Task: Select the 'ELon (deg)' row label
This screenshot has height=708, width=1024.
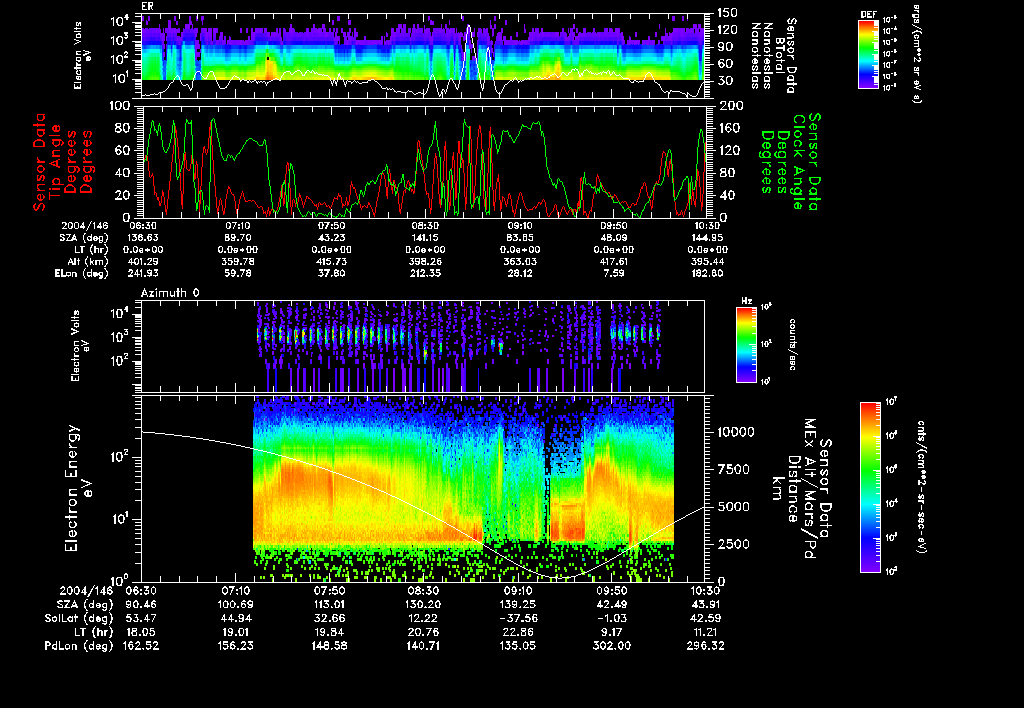Action: [82, 273]
